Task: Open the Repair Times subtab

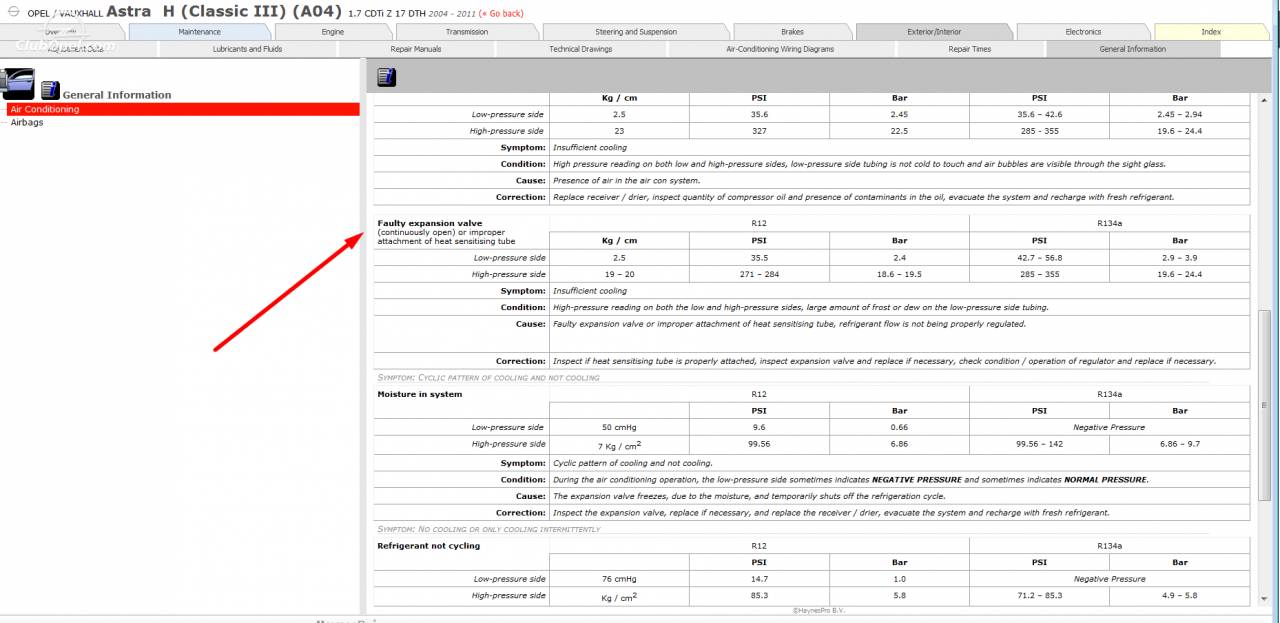Action: click(970, 49)
